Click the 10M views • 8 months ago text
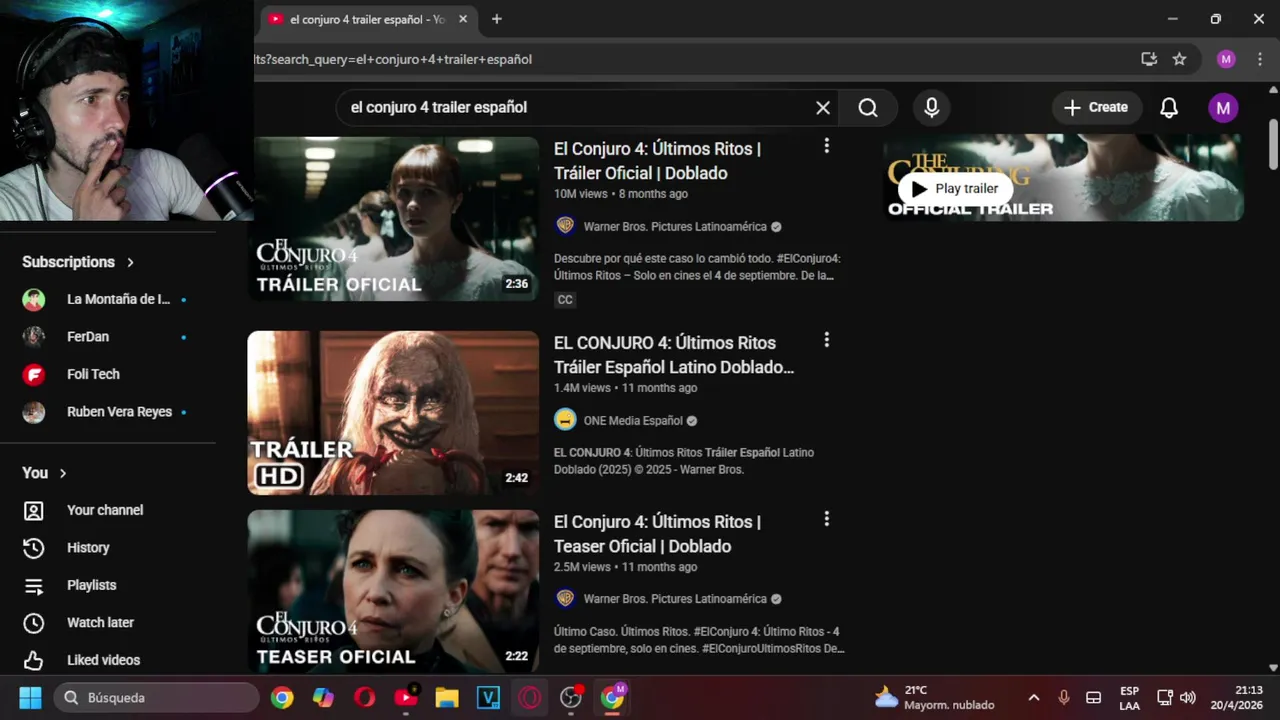Screen dimensions: 1280x720 [x=620, y=194]
